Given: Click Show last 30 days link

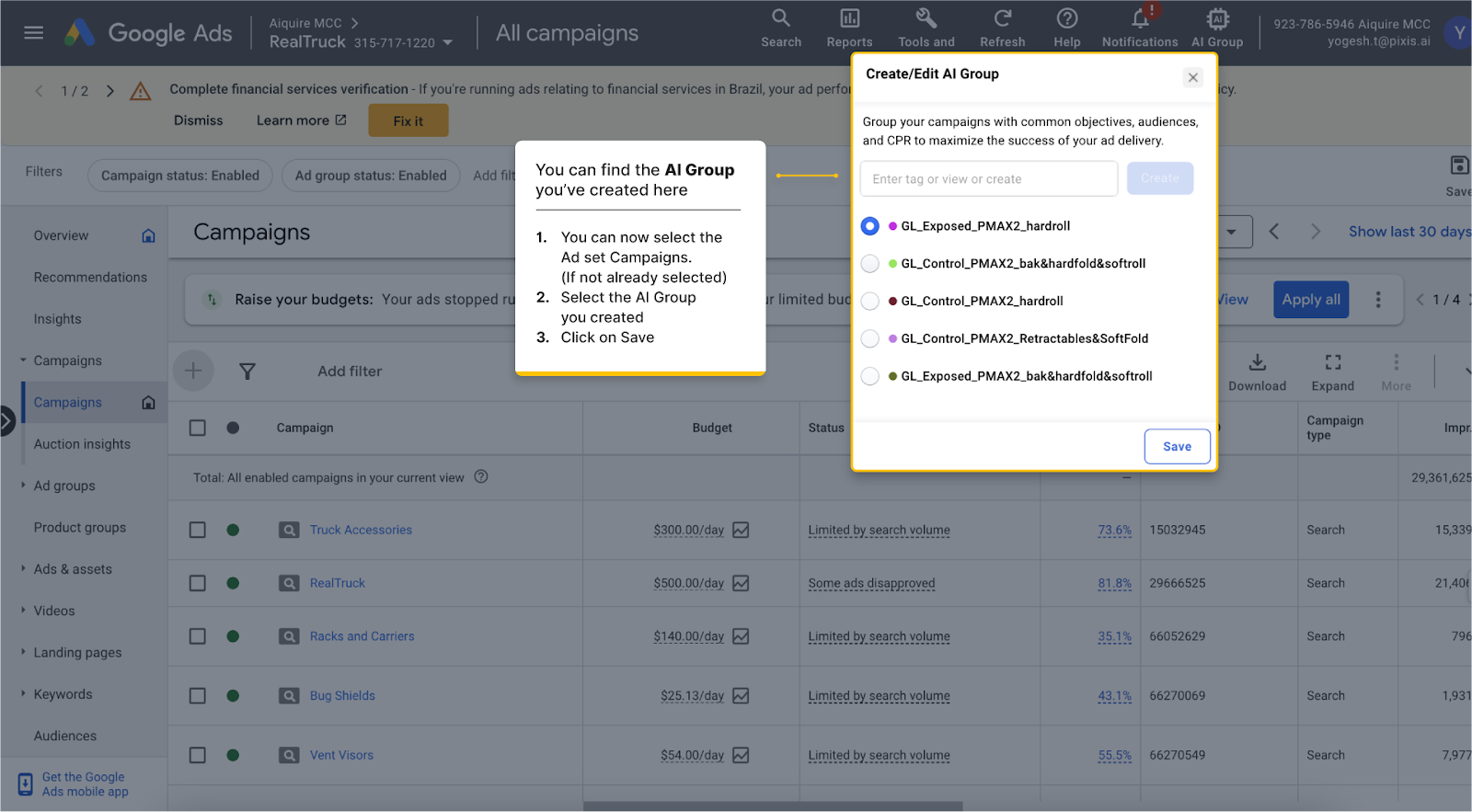Looking at the screenshot, I should point(1410,232).
